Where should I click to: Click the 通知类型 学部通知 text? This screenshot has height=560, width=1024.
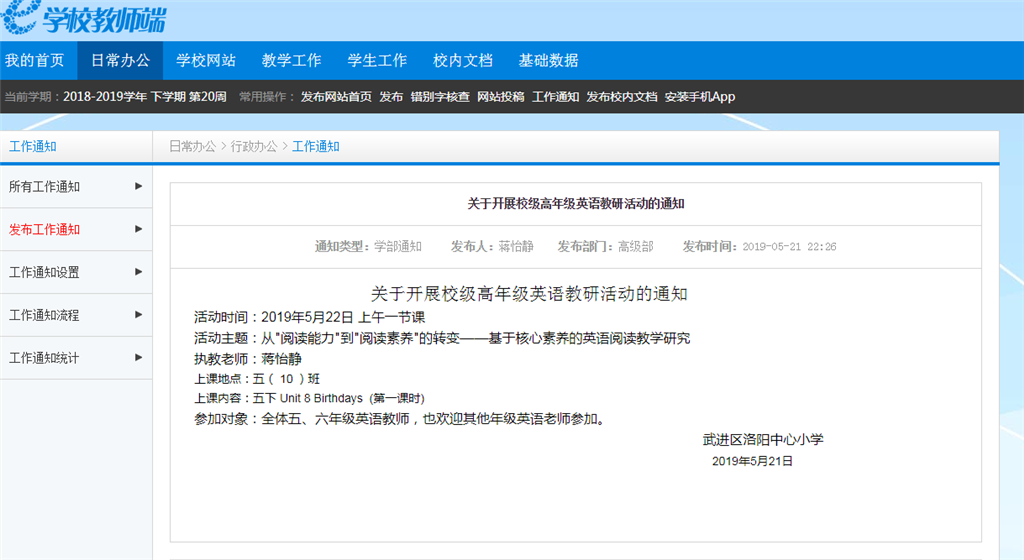(368, 246)
